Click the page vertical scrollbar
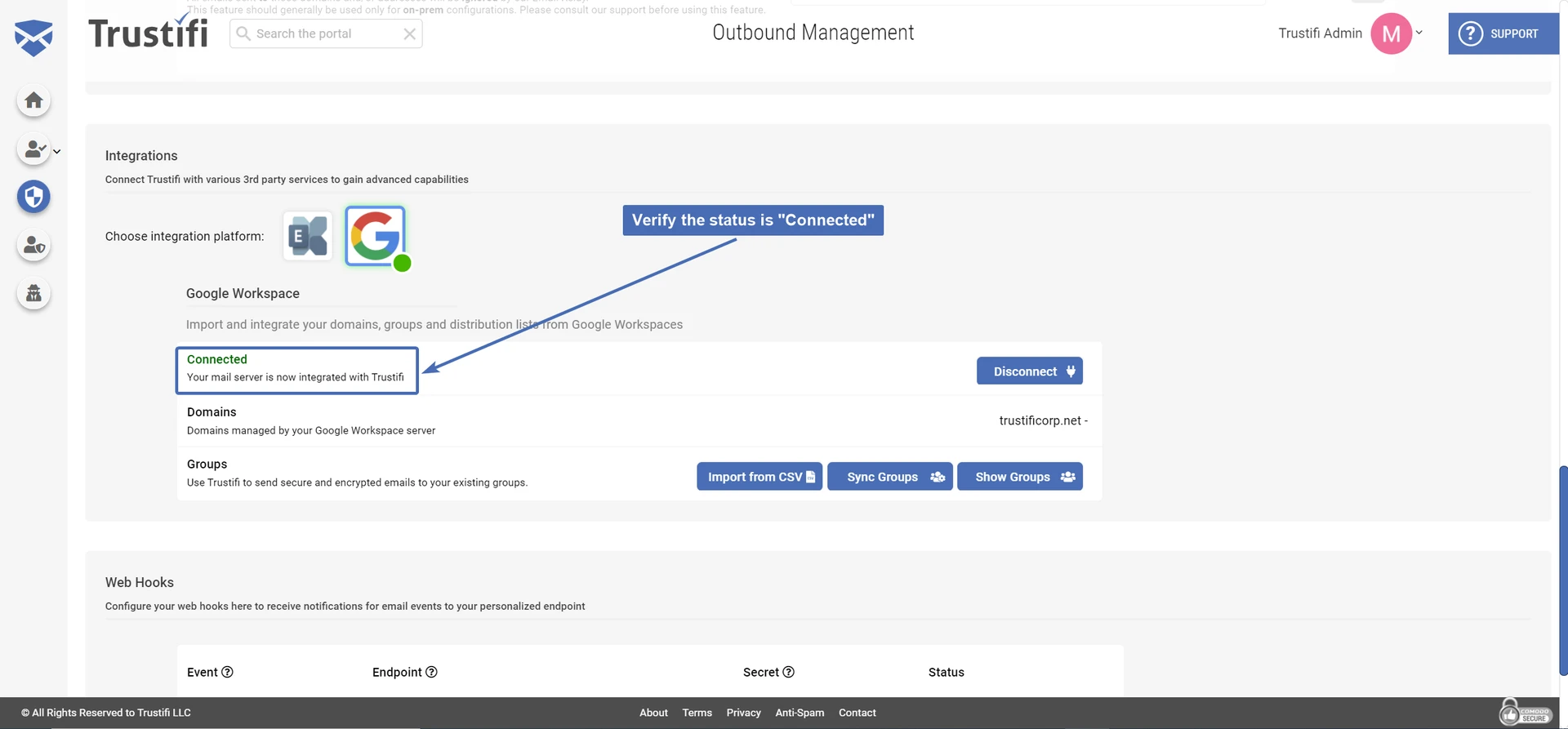The width and height of the screenshot is (1568, 729). pos(1562,570)
